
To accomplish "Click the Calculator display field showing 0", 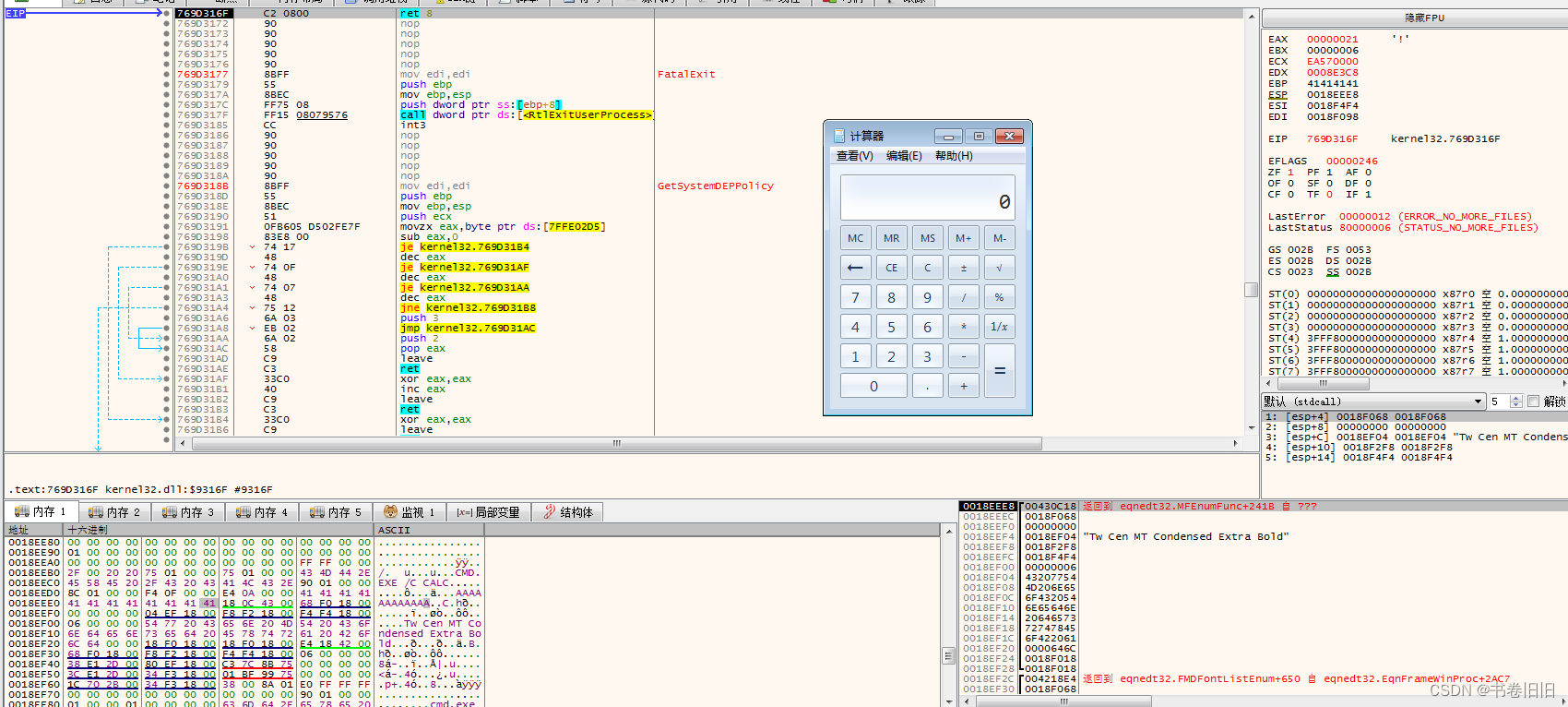I will point(927,198).
